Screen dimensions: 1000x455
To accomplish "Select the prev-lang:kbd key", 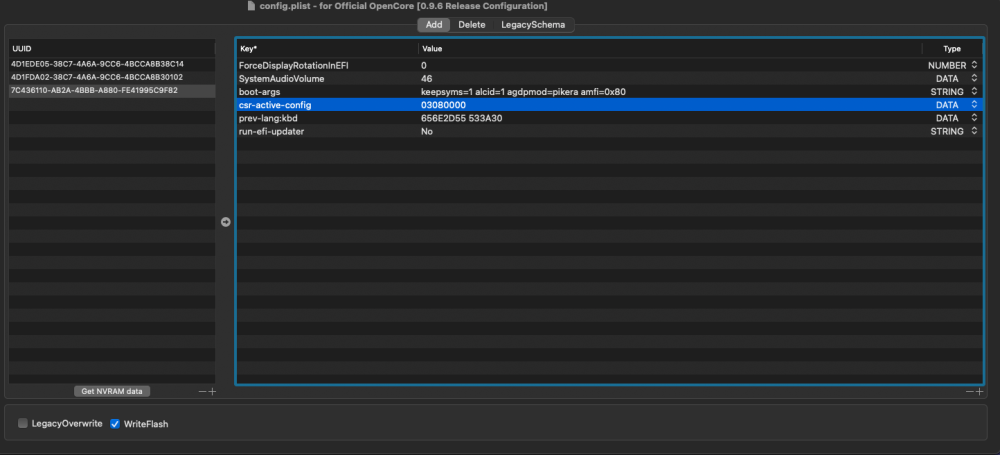I will click(268, 118).
